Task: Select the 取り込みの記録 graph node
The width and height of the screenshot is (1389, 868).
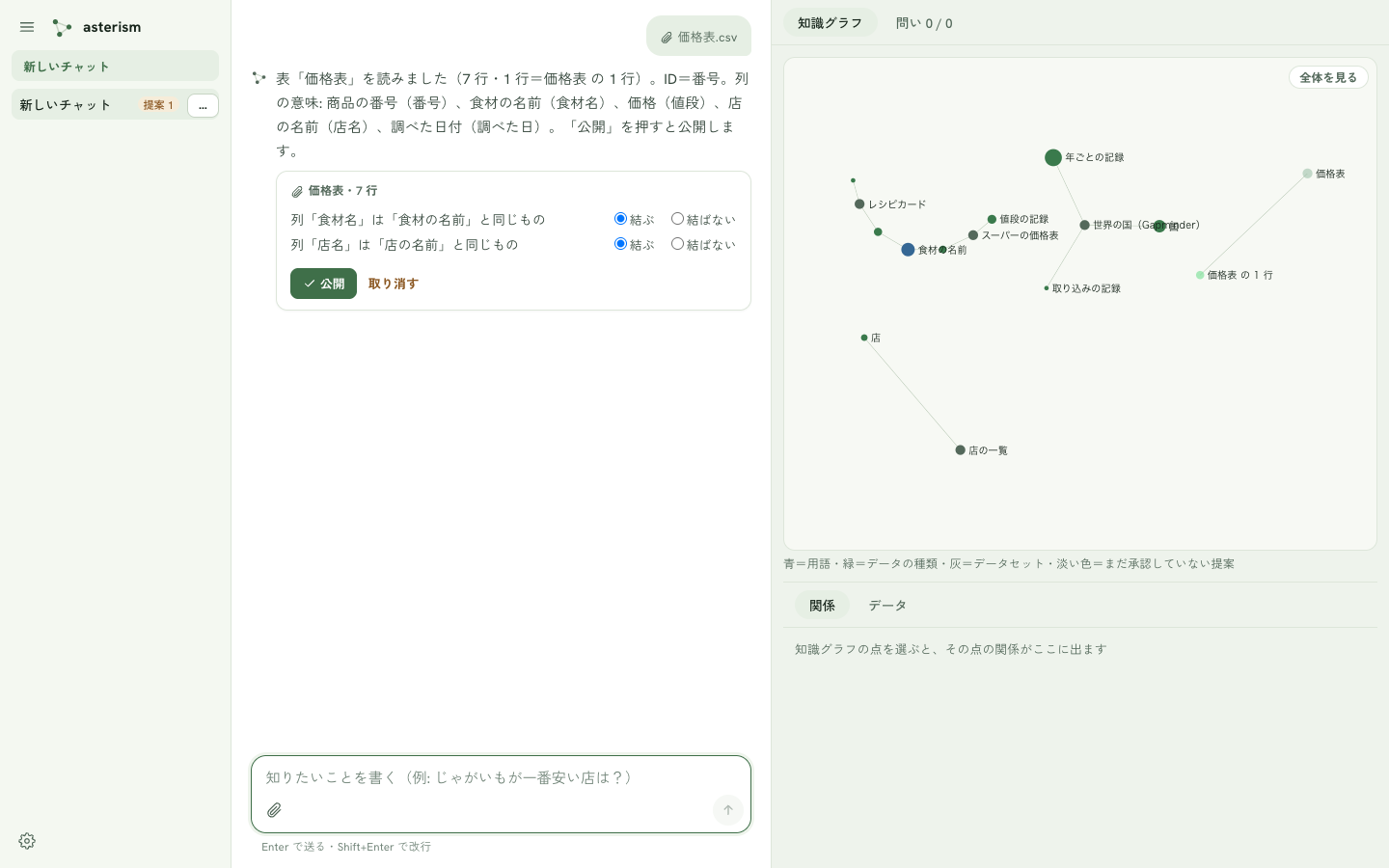Action: pos(1047,288)
